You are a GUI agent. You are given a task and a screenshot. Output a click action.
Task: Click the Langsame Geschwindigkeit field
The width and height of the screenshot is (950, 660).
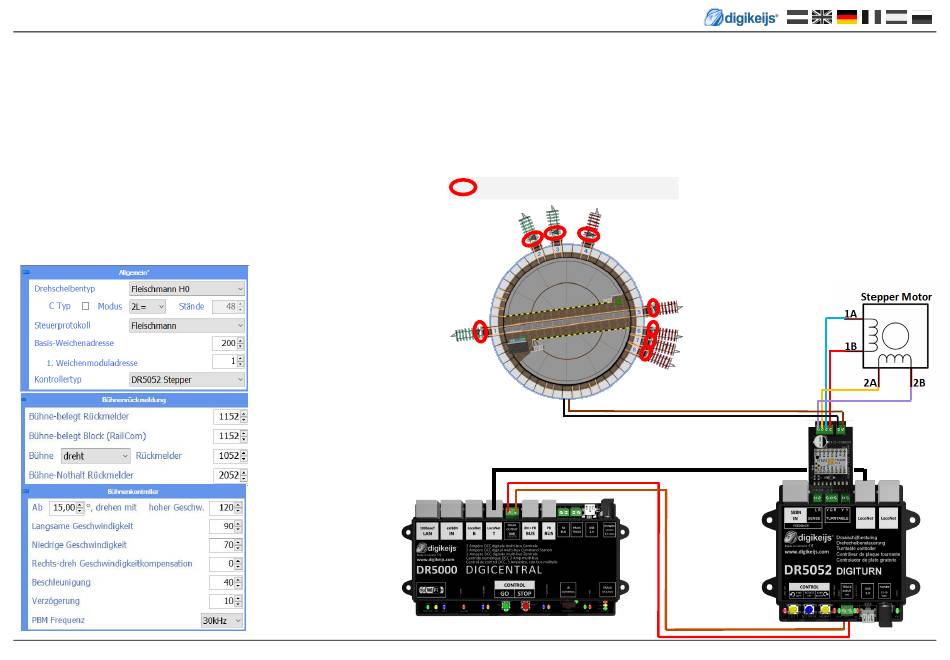point(226,527)
